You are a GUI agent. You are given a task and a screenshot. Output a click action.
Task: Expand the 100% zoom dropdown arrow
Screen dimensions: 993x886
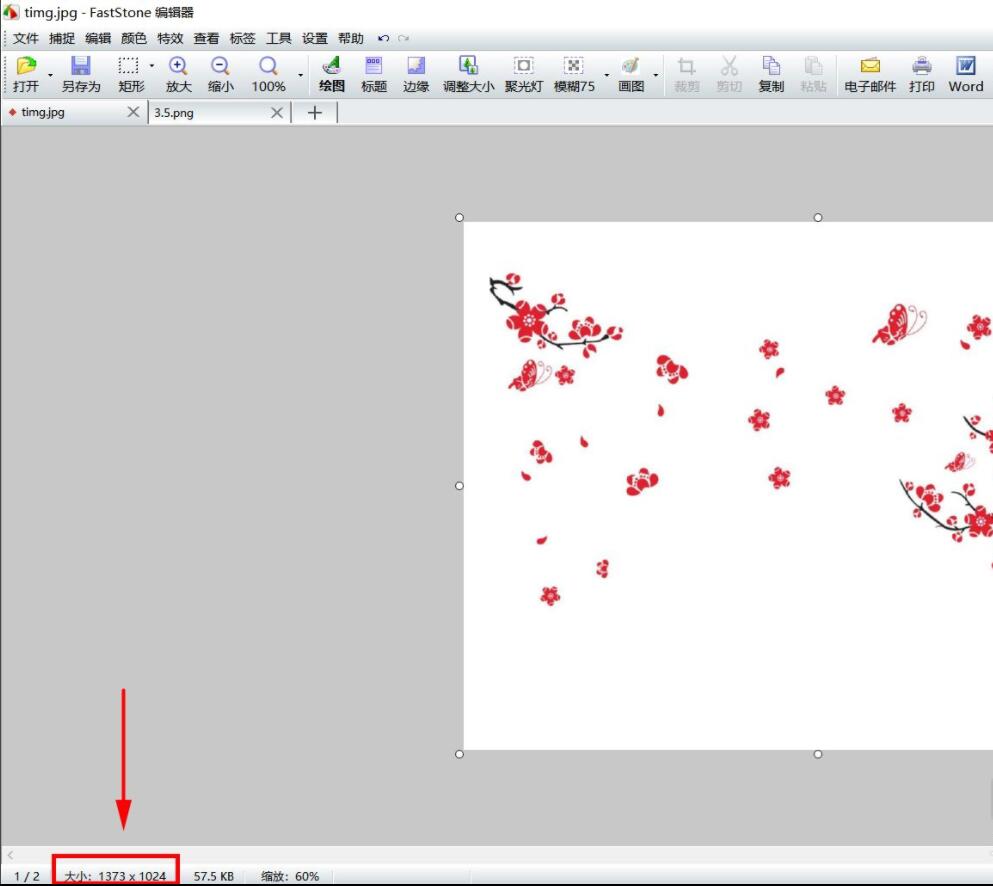click(x=300, y=75)
